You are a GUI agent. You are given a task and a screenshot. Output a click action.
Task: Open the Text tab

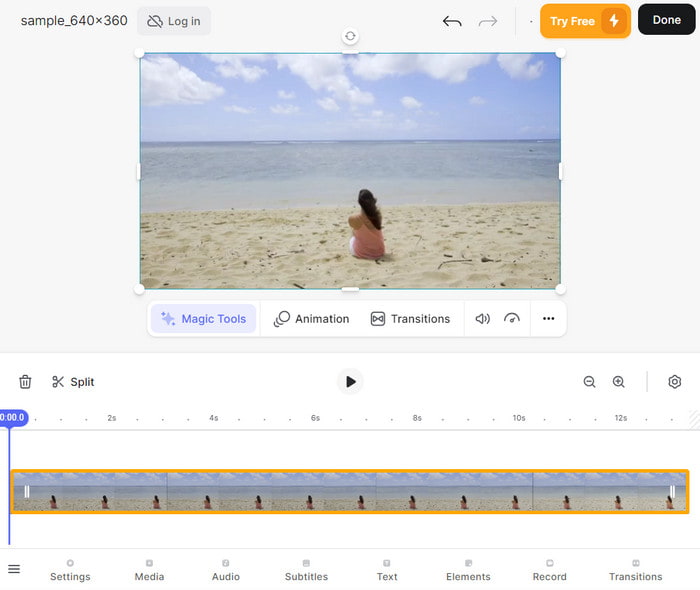[387, 570]
